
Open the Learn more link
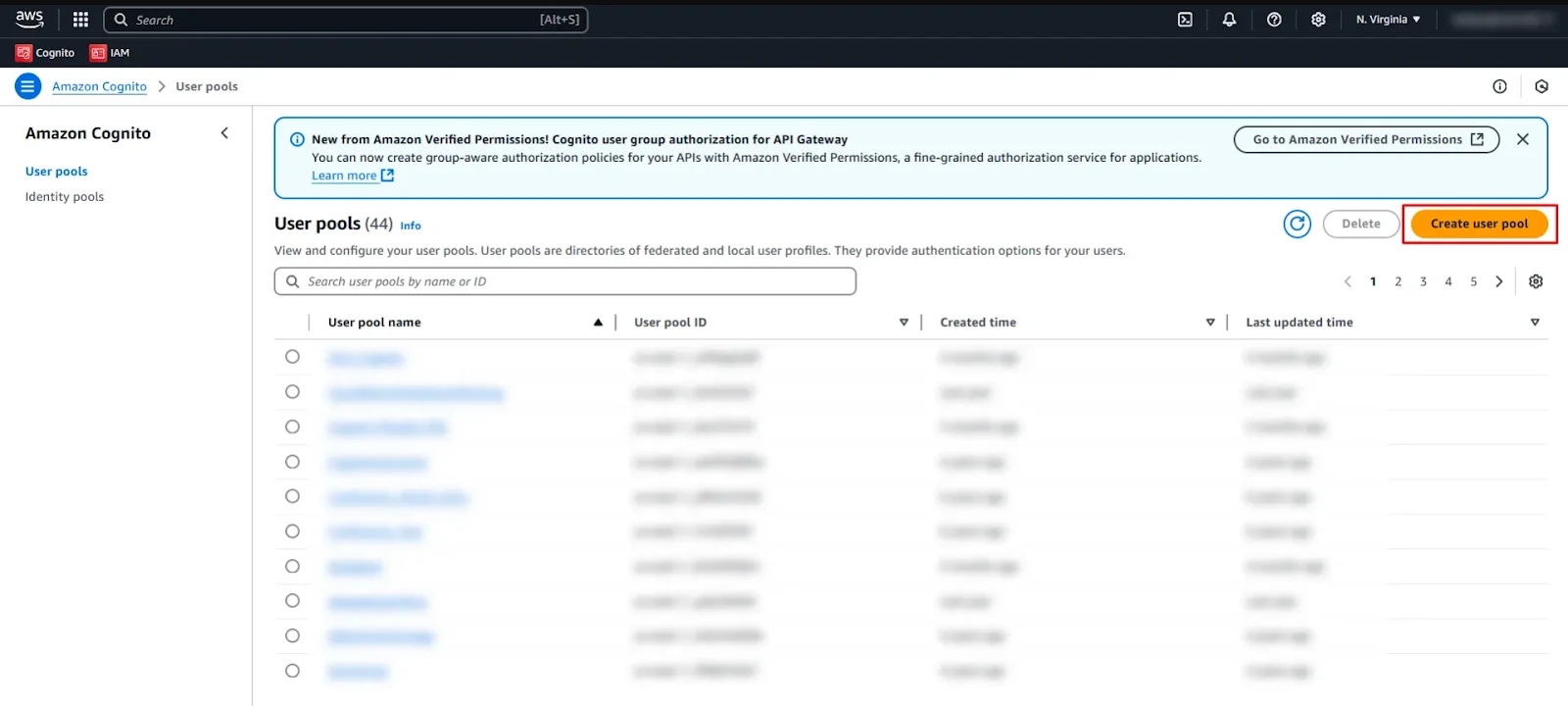pyautogui.click(x=353, y=176)
